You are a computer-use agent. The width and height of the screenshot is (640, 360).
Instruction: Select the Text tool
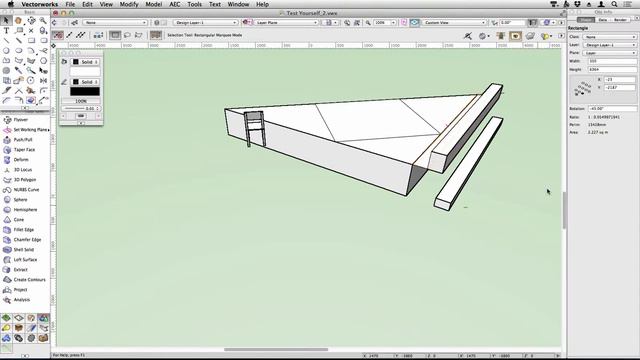[6, 31]
